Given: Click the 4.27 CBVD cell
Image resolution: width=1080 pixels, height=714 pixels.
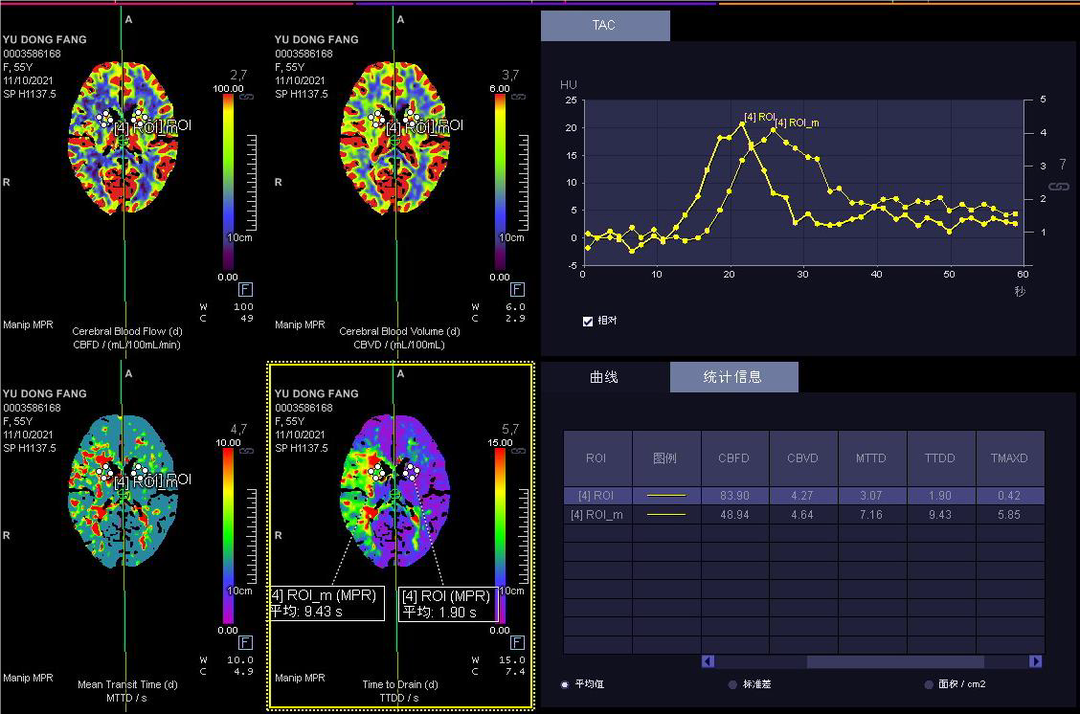Looking at the screenshot, I should point(804,496).
